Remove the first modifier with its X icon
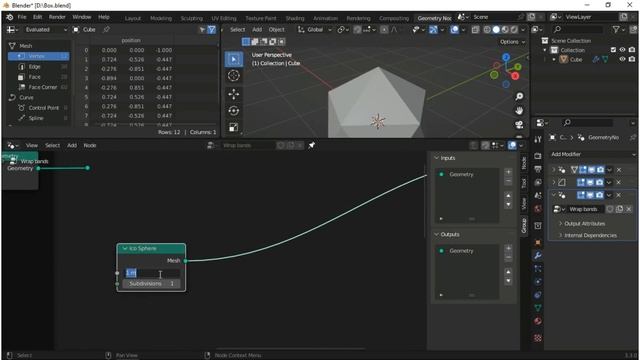This screenshot has width=640, height=360. pos(619,169)
